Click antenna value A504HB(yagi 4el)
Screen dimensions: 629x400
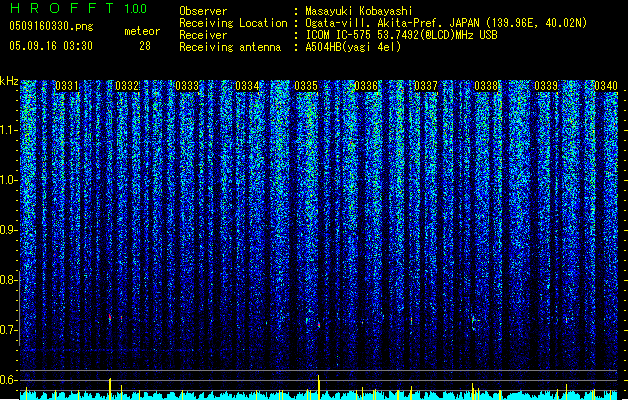tap(353, 47)
